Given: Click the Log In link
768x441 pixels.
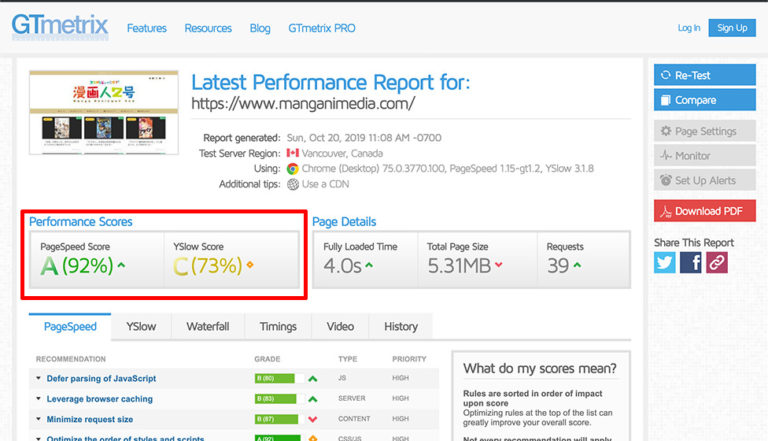Looking at the screenshot, I should point(689,28).
